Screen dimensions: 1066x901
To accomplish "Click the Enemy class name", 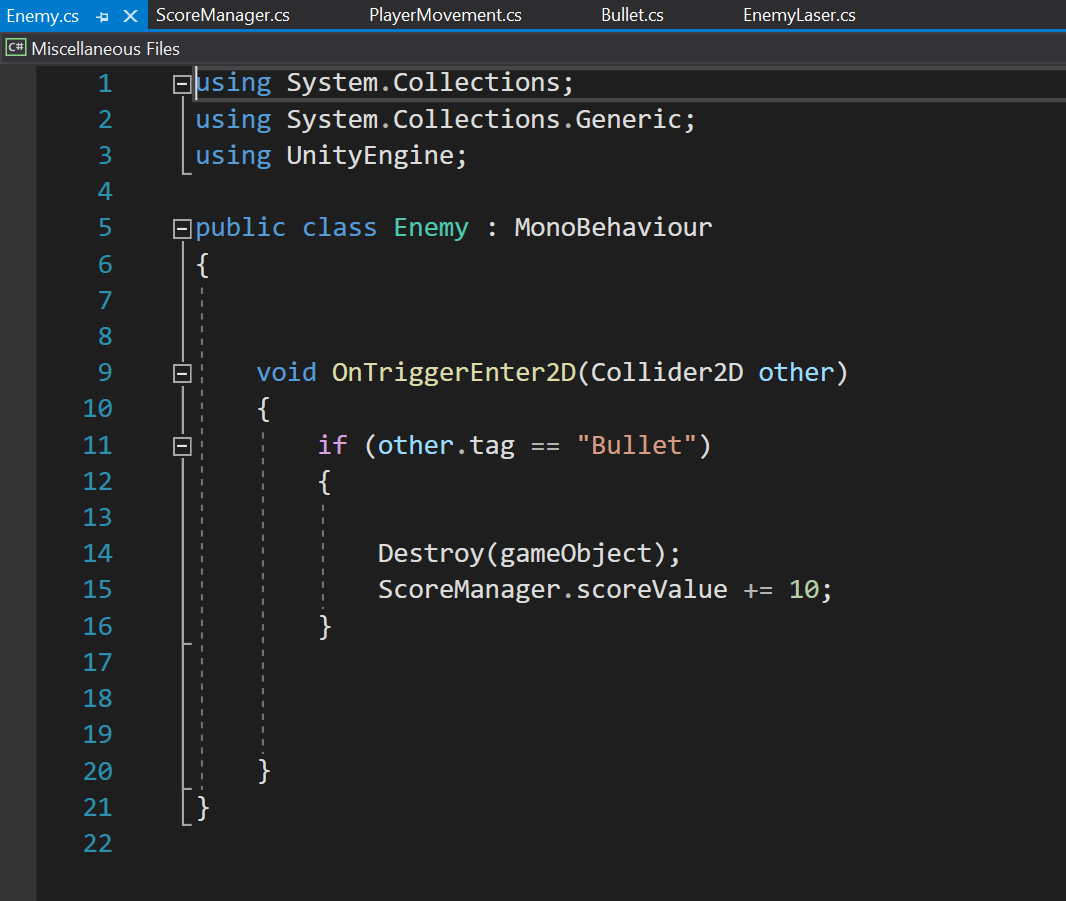I will coord(431,227).
